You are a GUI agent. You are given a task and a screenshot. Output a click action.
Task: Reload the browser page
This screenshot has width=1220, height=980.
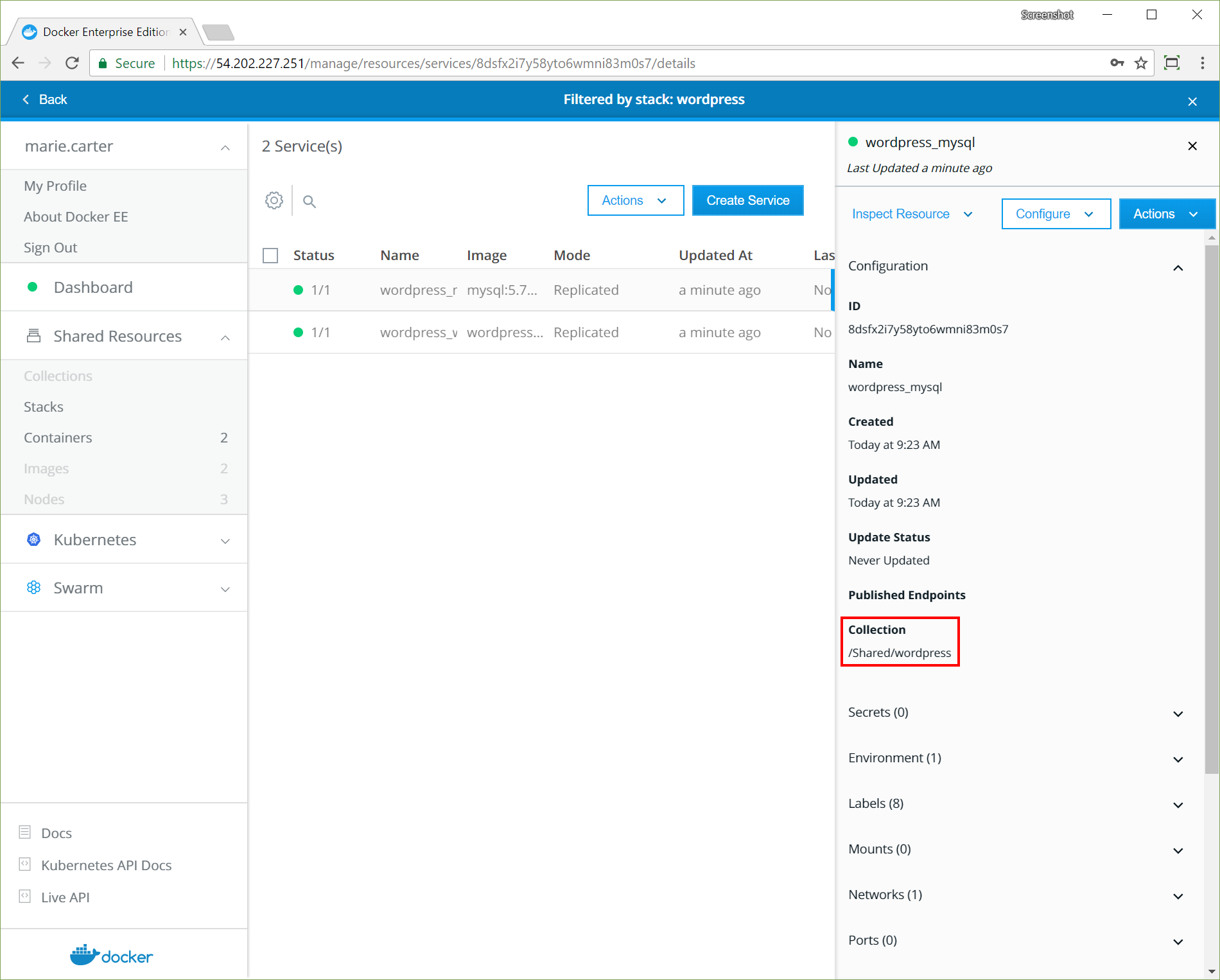click(x=72, y=63)
